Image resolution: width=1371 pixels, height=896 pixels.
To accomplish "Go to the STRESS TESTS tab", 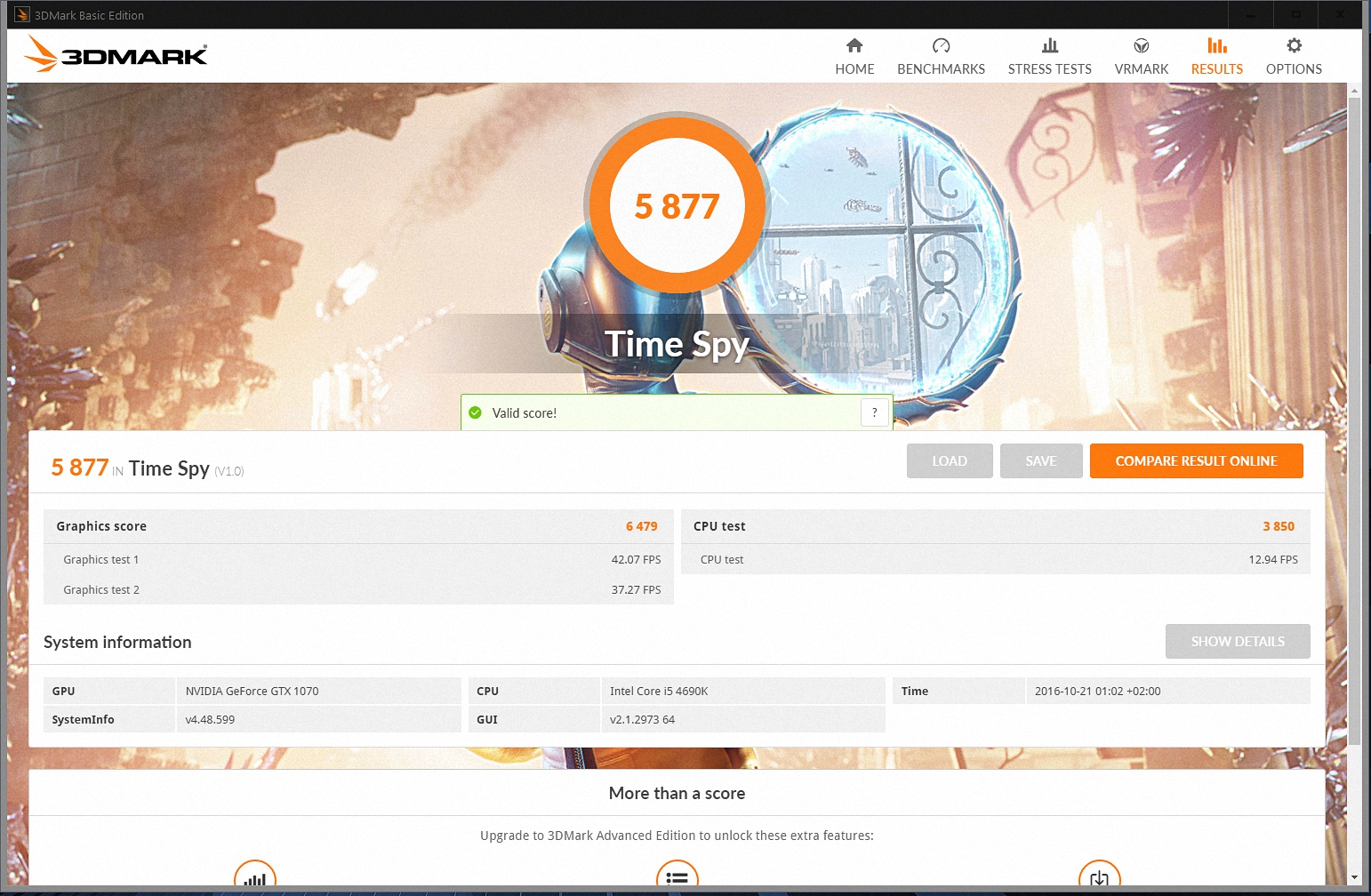I will tap(1050, 57).
